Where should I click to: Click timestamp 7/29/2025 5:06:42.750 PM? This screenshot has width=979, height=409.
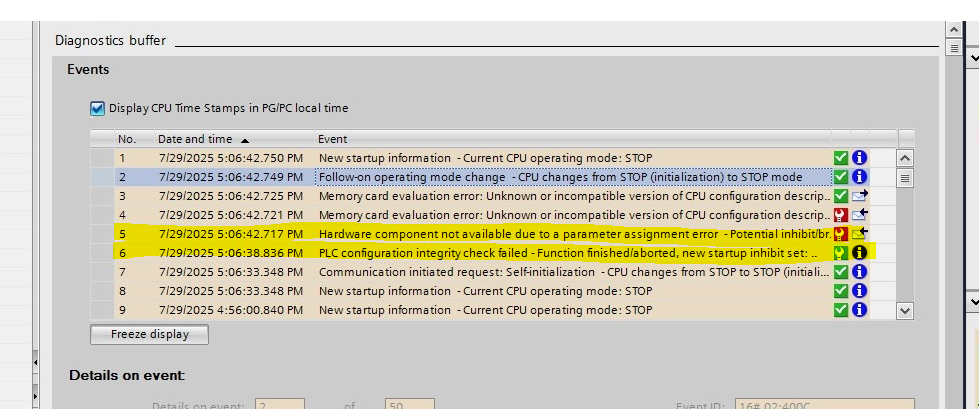(x=230, y=159)
